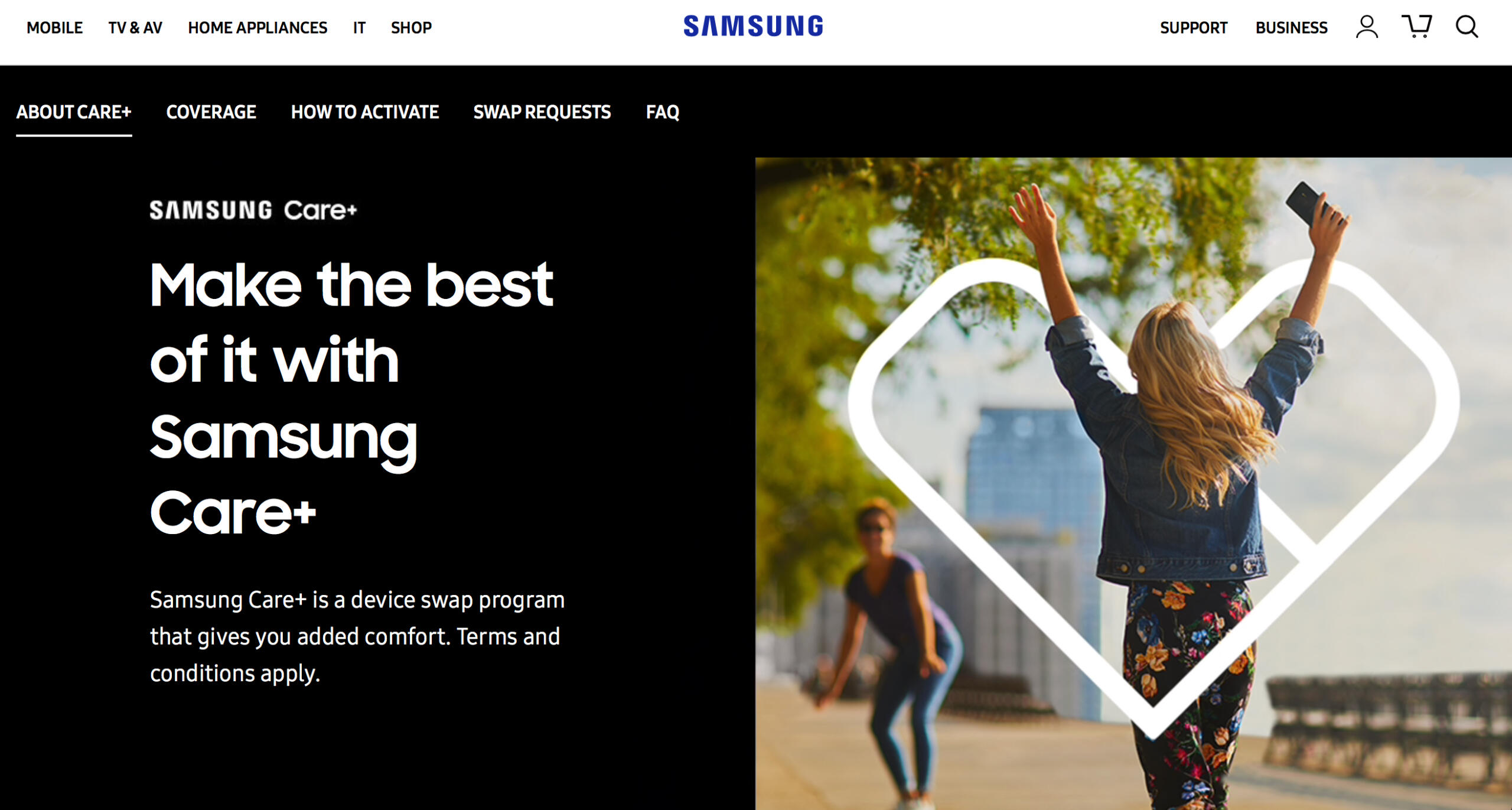Click the Samsung Care+ logo text
Screen dimensions: 1512x810
[x=253, y=210]
